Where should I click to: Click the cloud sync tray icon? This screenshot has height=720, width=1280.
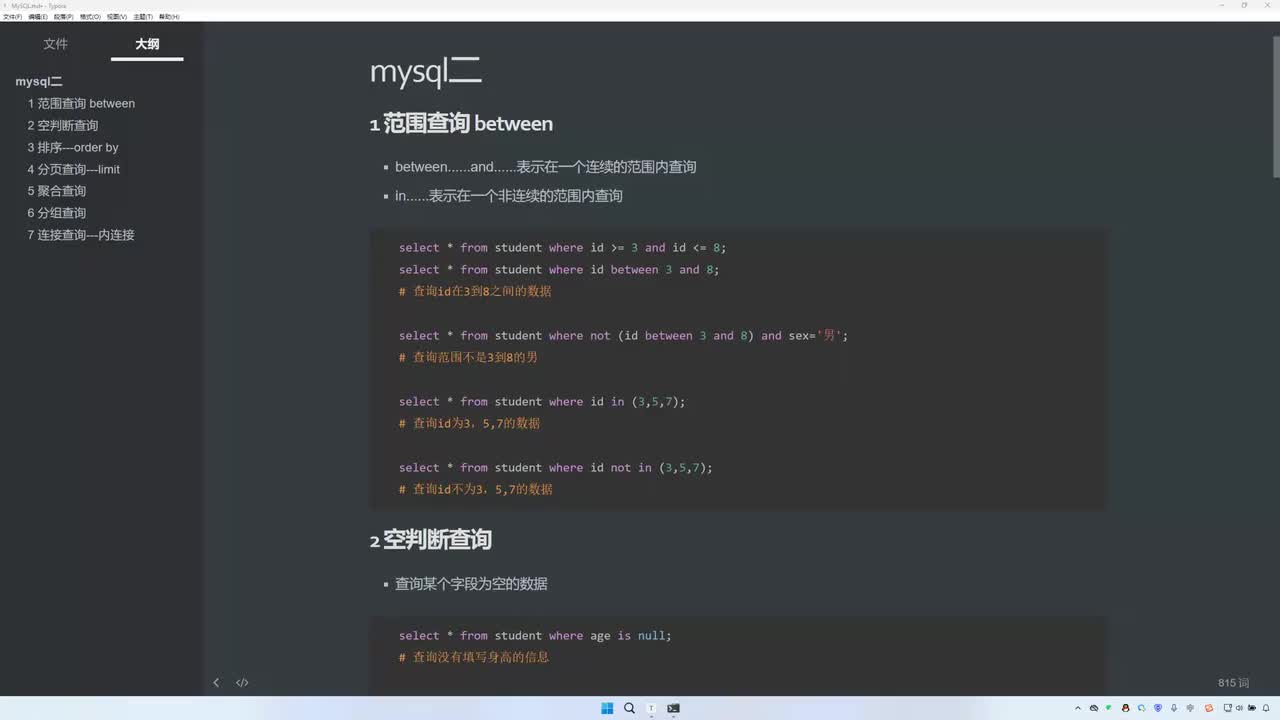point(1094,708)
